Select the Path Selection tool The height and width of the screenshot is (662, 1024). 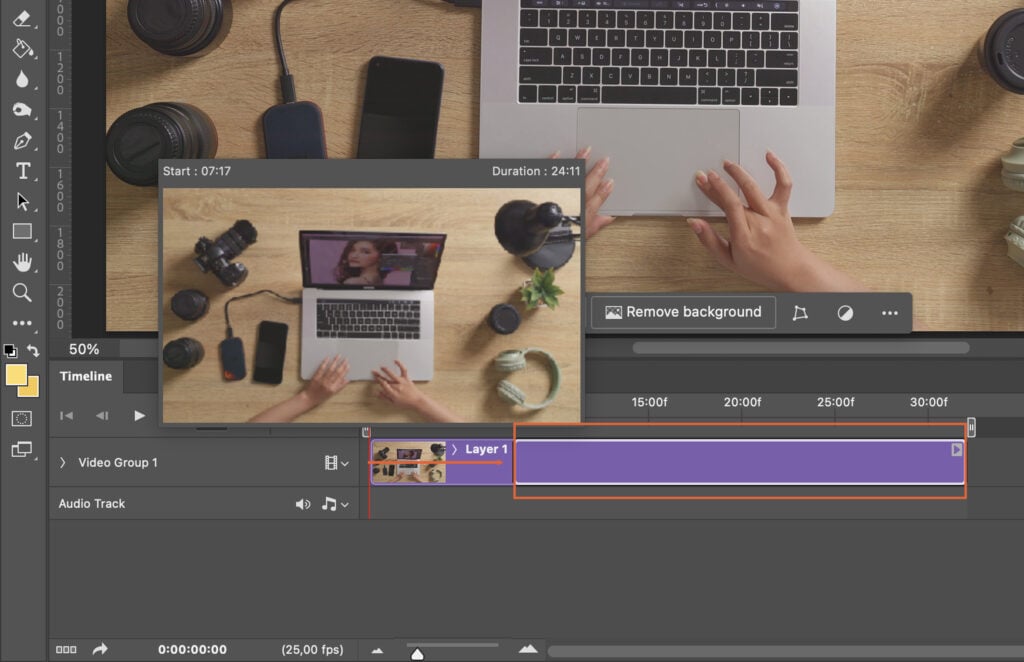coord(23,201)
